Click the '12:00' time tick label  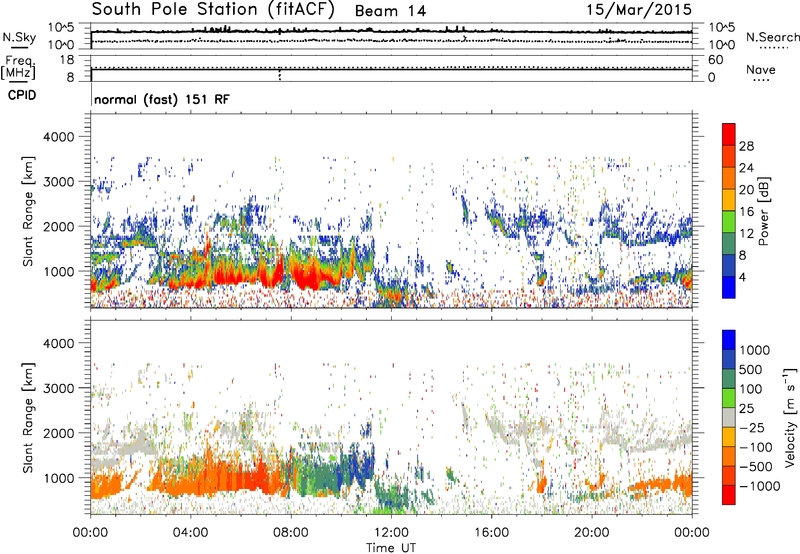[x=391, y=533]
